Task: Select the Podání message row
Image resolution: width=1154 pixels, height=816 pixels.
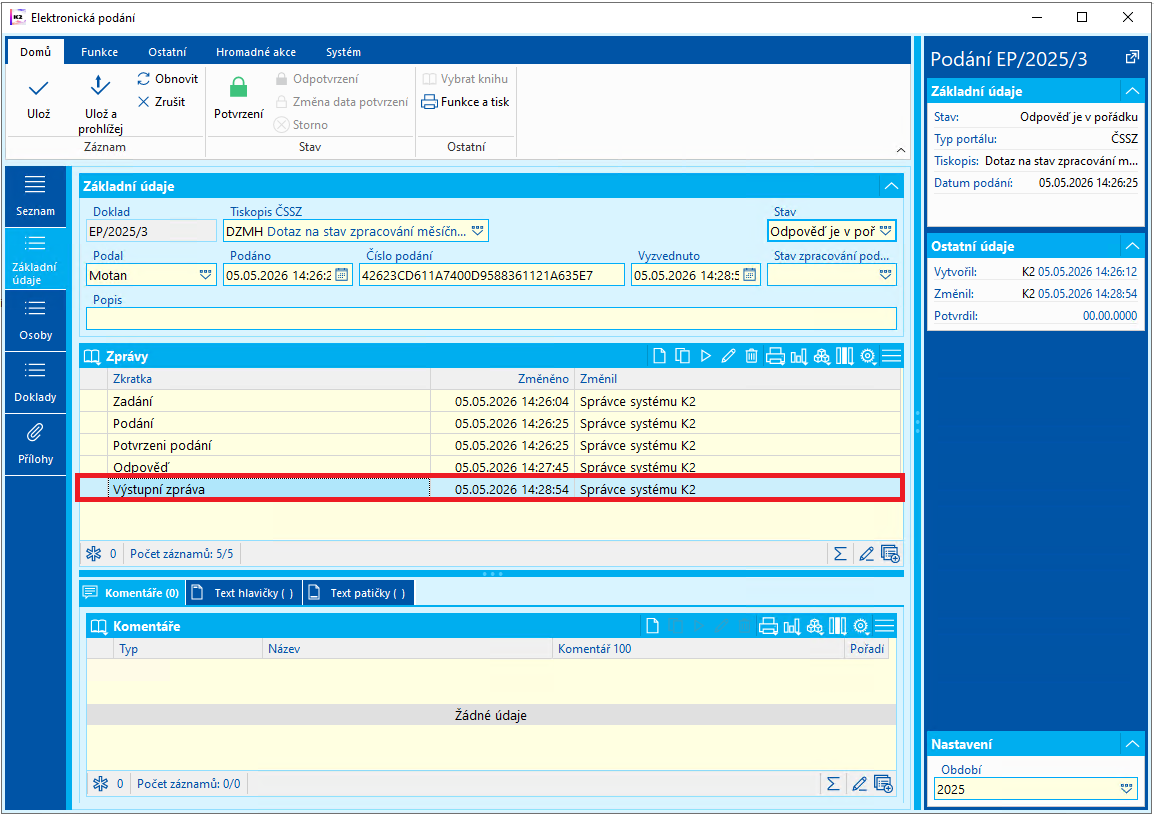Action: (x=490, y=423)
